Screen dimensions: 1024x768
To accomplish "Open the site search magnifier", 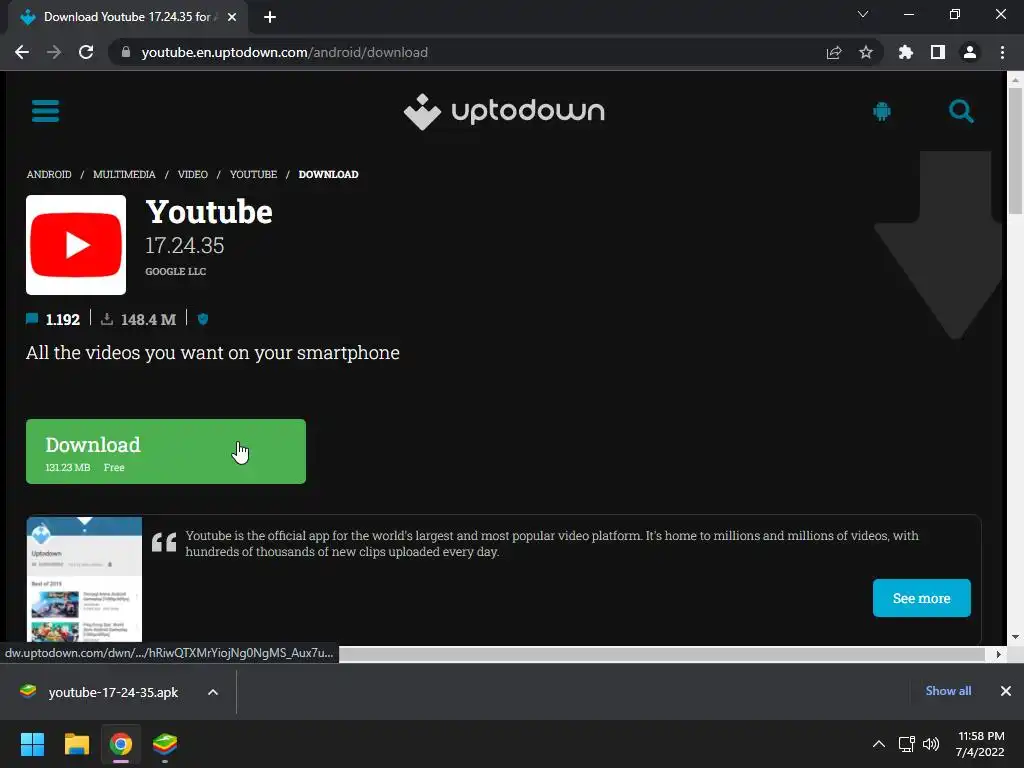I will pos(961,111).
